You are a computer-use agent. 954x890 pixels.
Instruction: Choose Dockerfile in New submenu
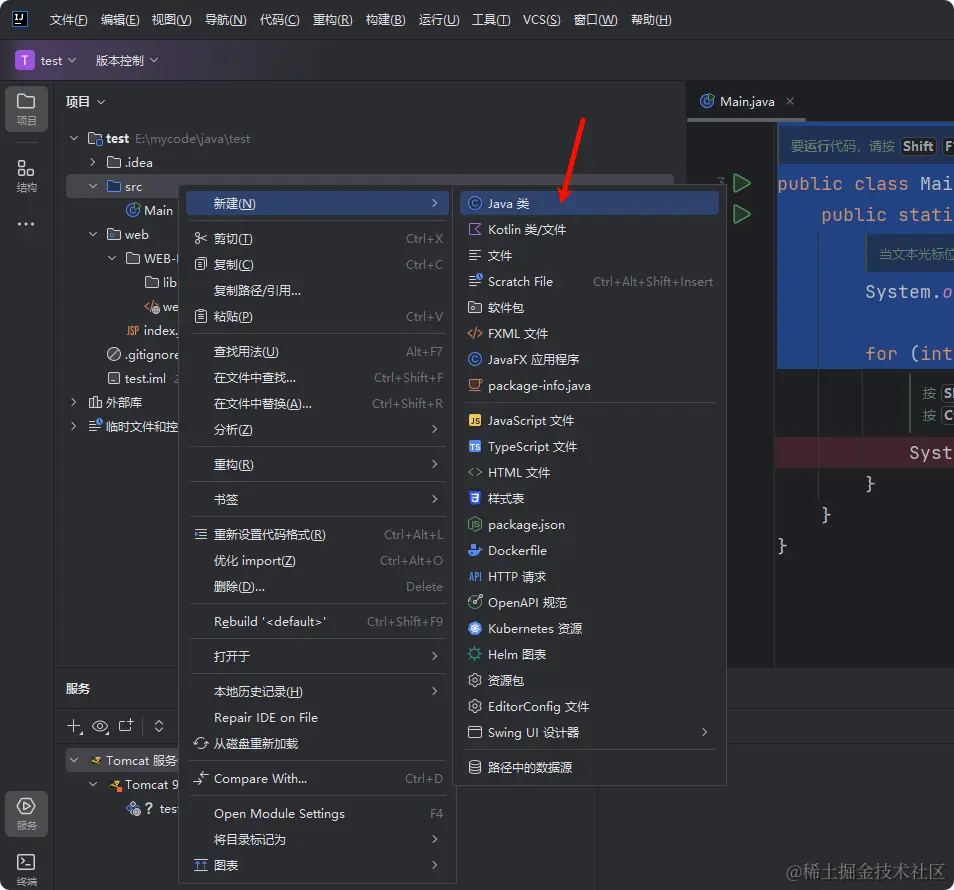click(x=589, y=551)
